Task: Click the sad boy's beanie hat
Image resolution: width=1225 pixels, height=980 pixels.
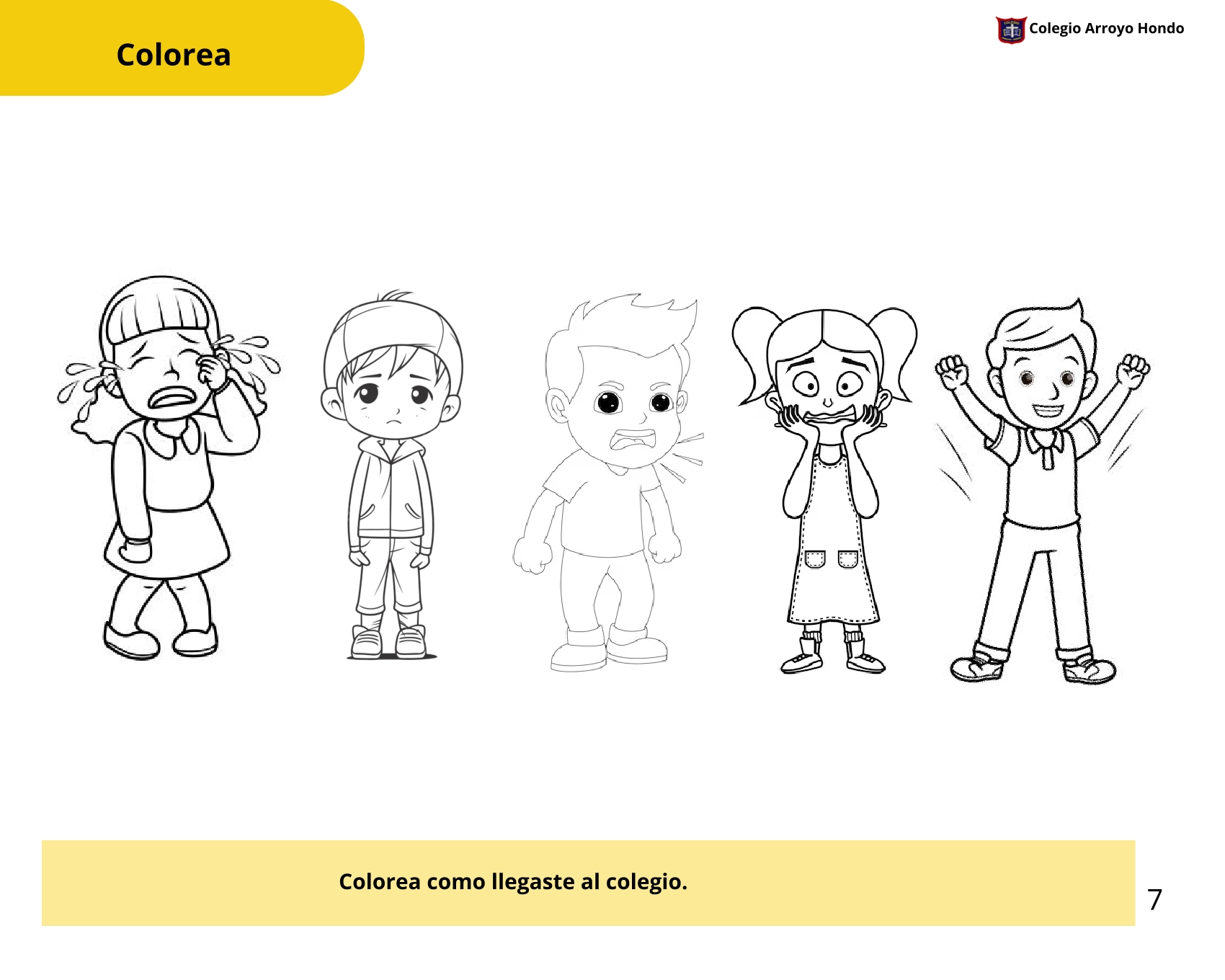Action: pyautogui.click(x=393, y=337)
